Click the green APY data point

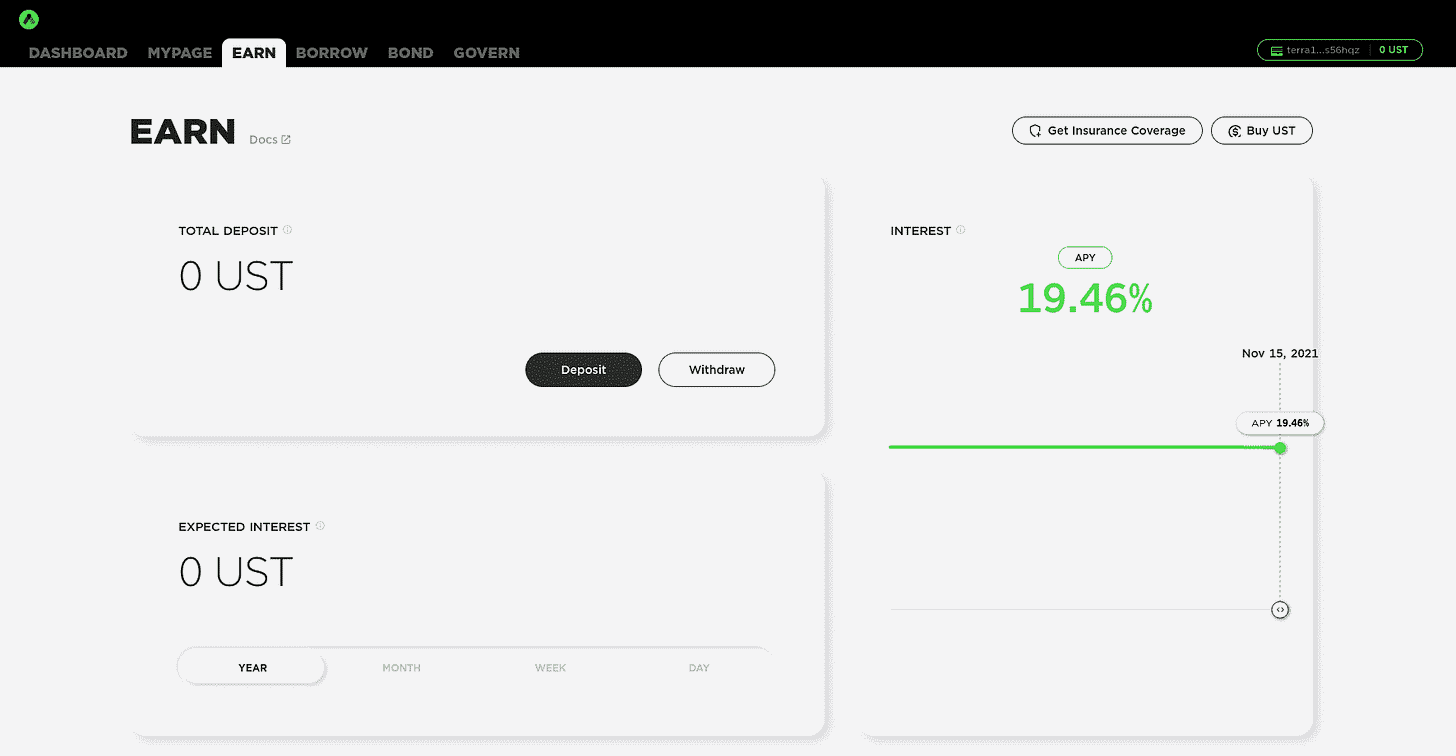coord(1280,448)
